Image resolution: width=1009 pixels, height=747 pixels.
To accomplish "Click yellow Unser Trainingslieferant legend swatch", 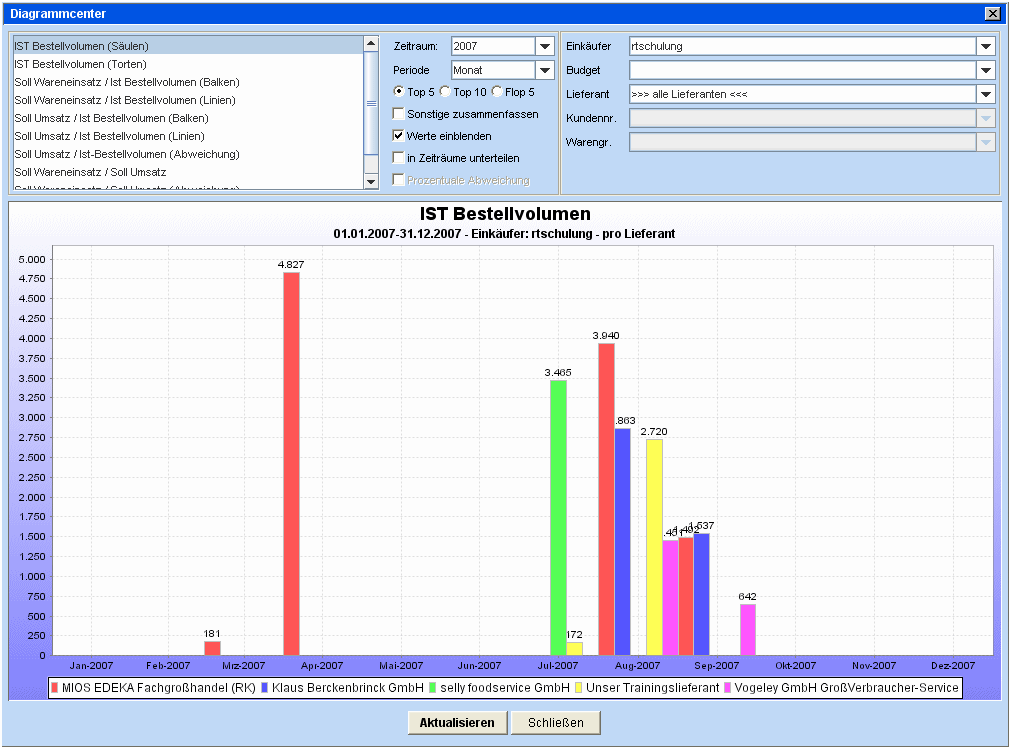I will [x=579, y=688].
